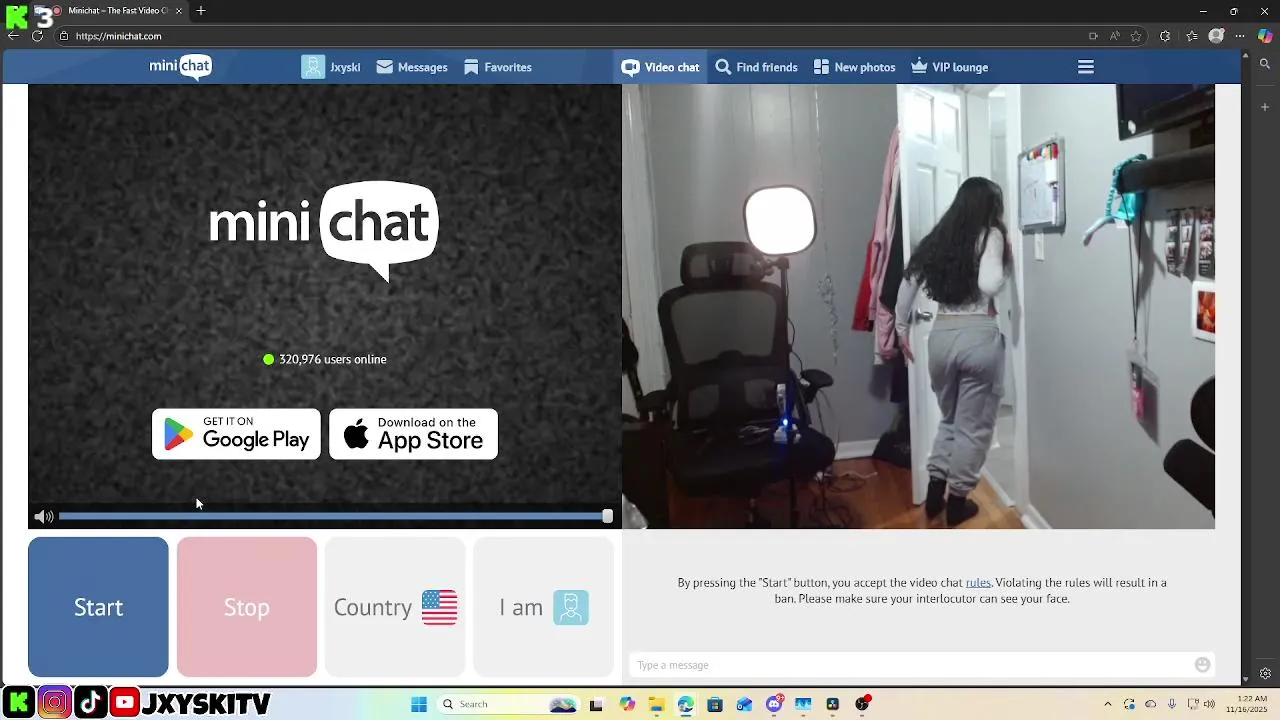Open the Country selector
This screenshot has width=1280, height=720.
pos(395,607)
